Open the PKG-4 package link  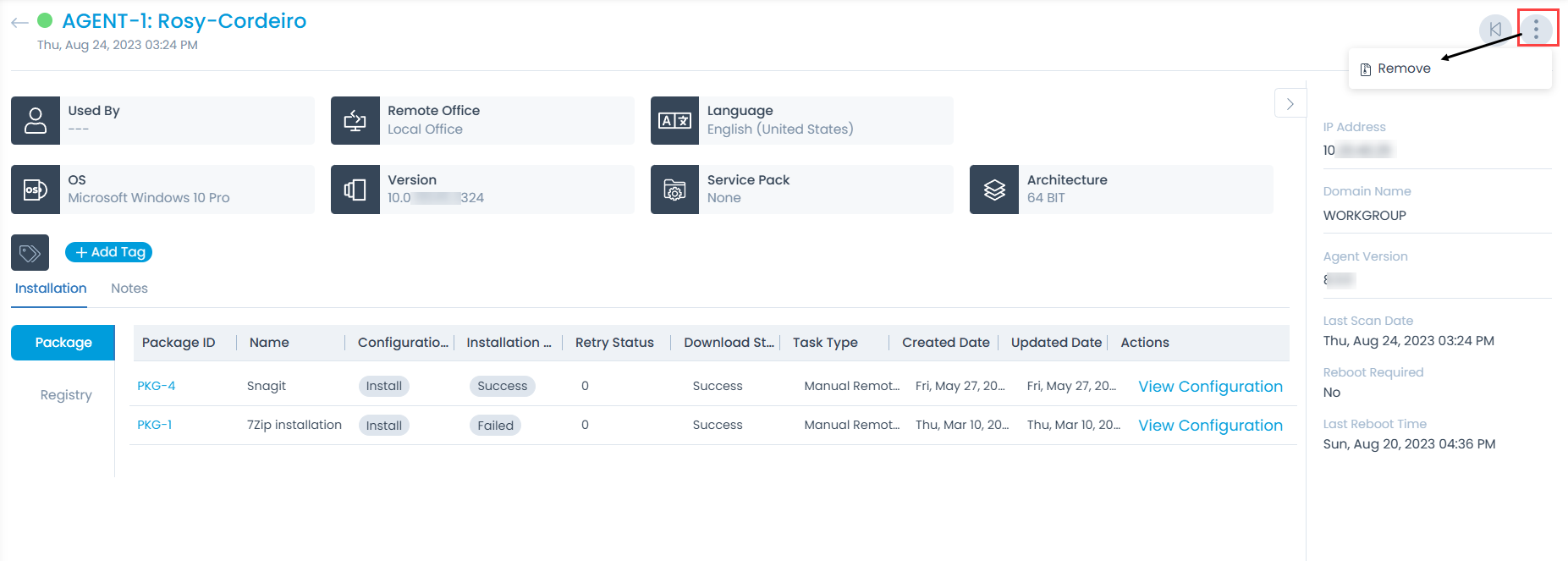click(x=157, y=386)
